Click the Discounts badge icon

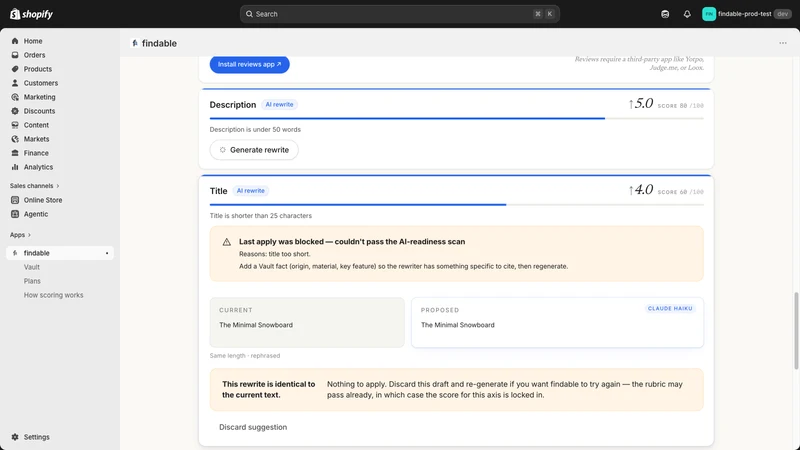(x=15, y=111)
